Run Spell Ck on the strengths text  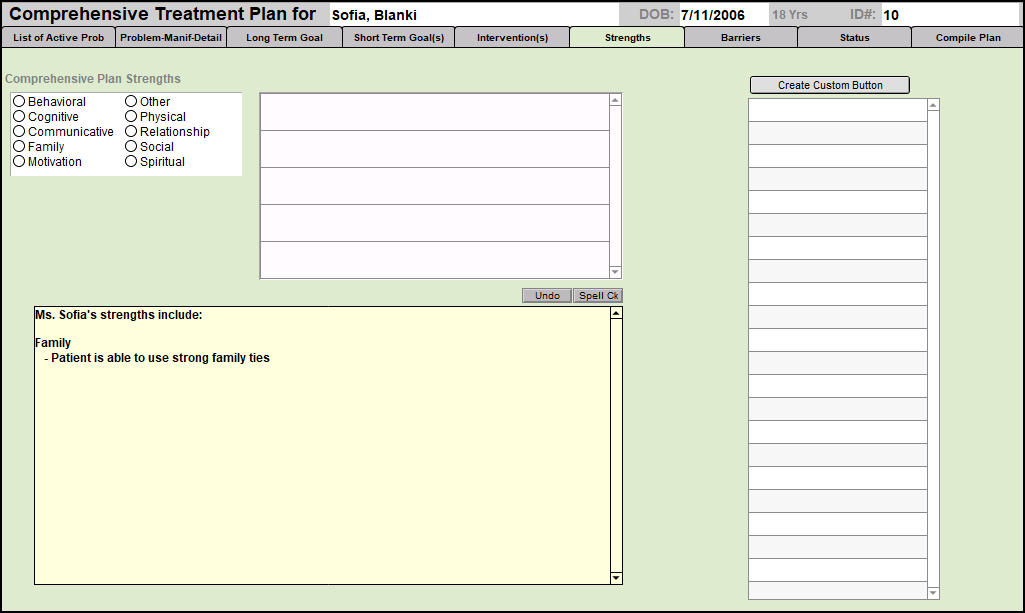(x=598, y=296)
